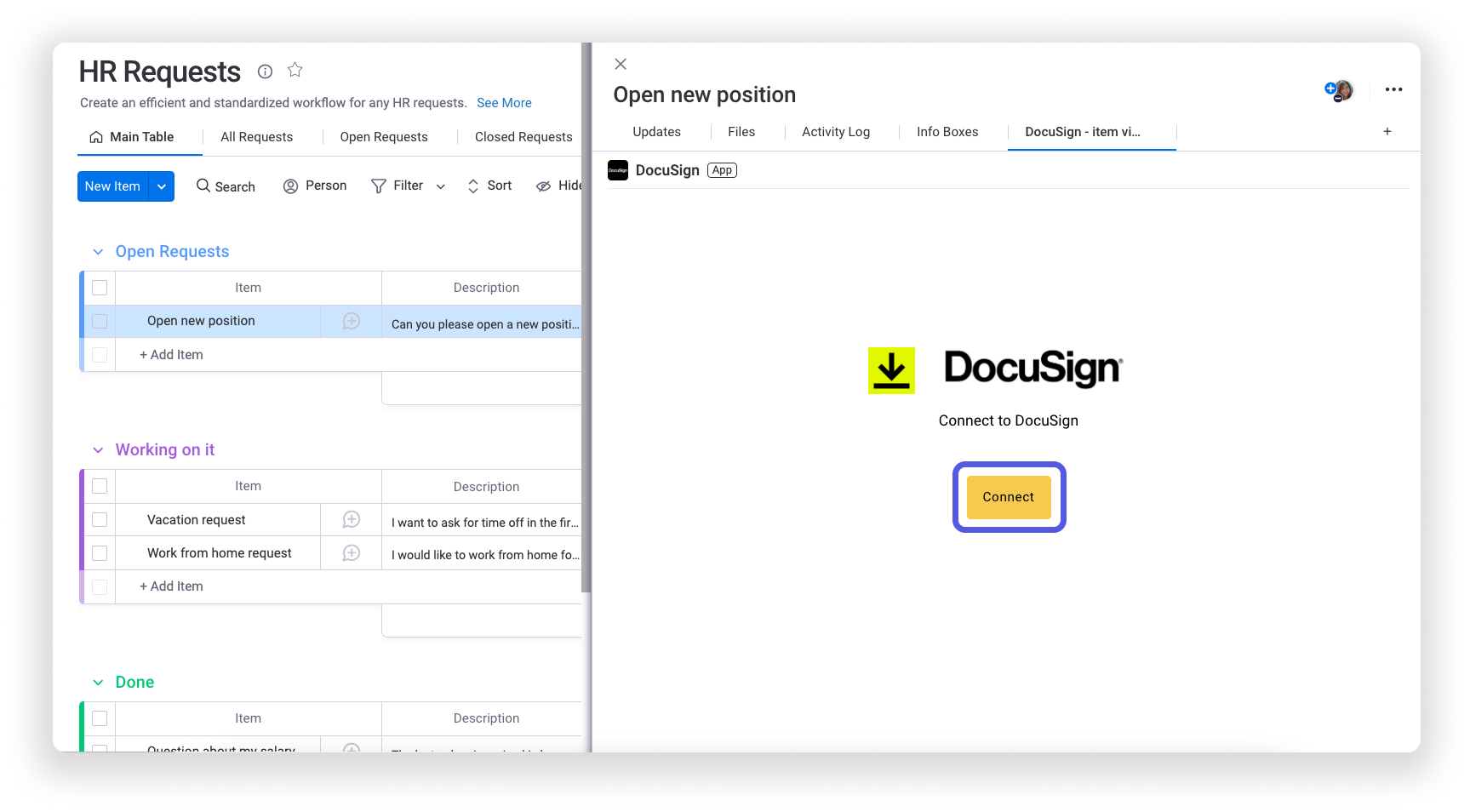
Task: Click the Hide columns icon
Action: 544,186
